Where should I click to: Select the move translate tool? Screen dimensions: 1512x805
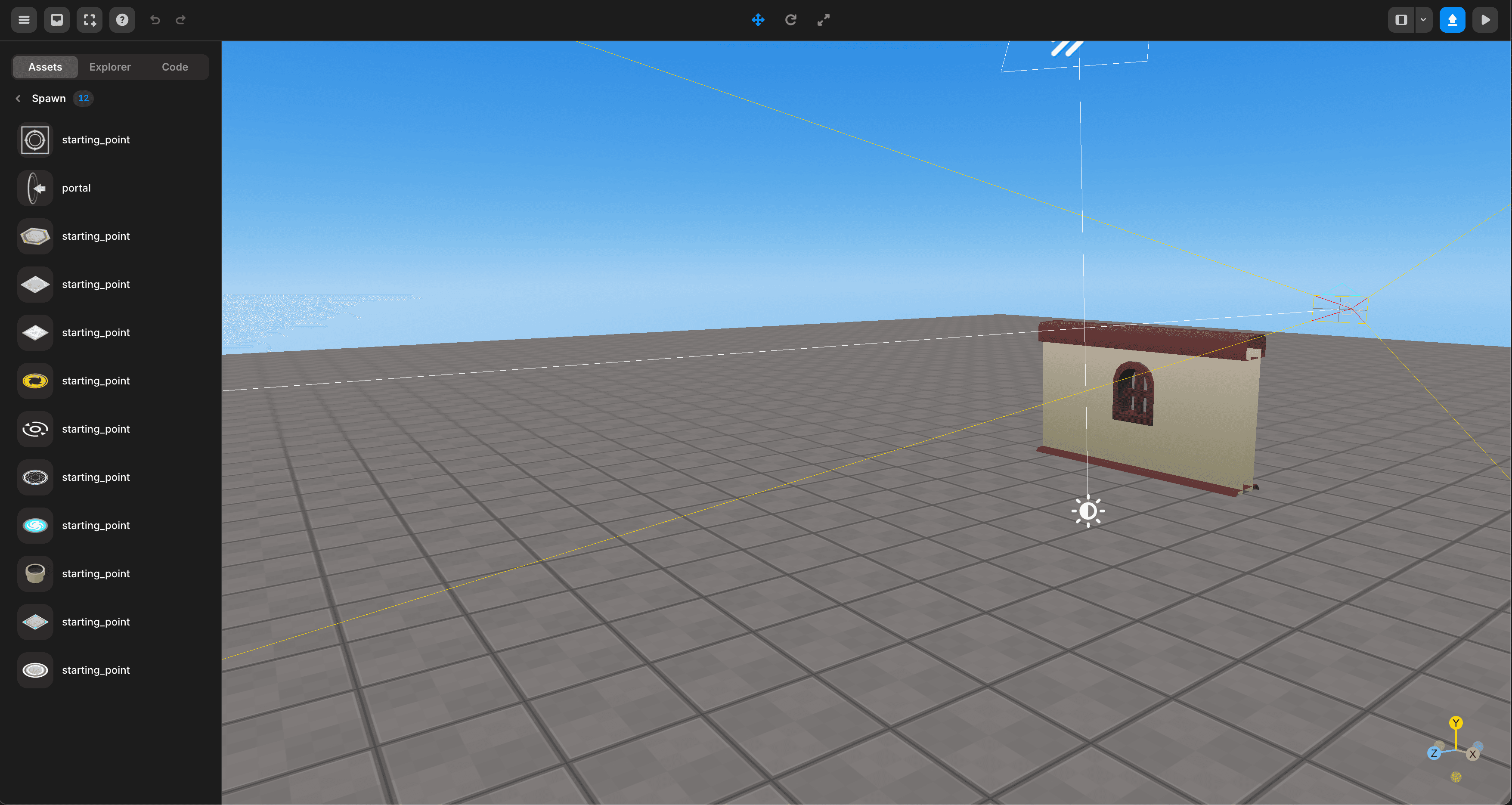[x=758, y=20]
